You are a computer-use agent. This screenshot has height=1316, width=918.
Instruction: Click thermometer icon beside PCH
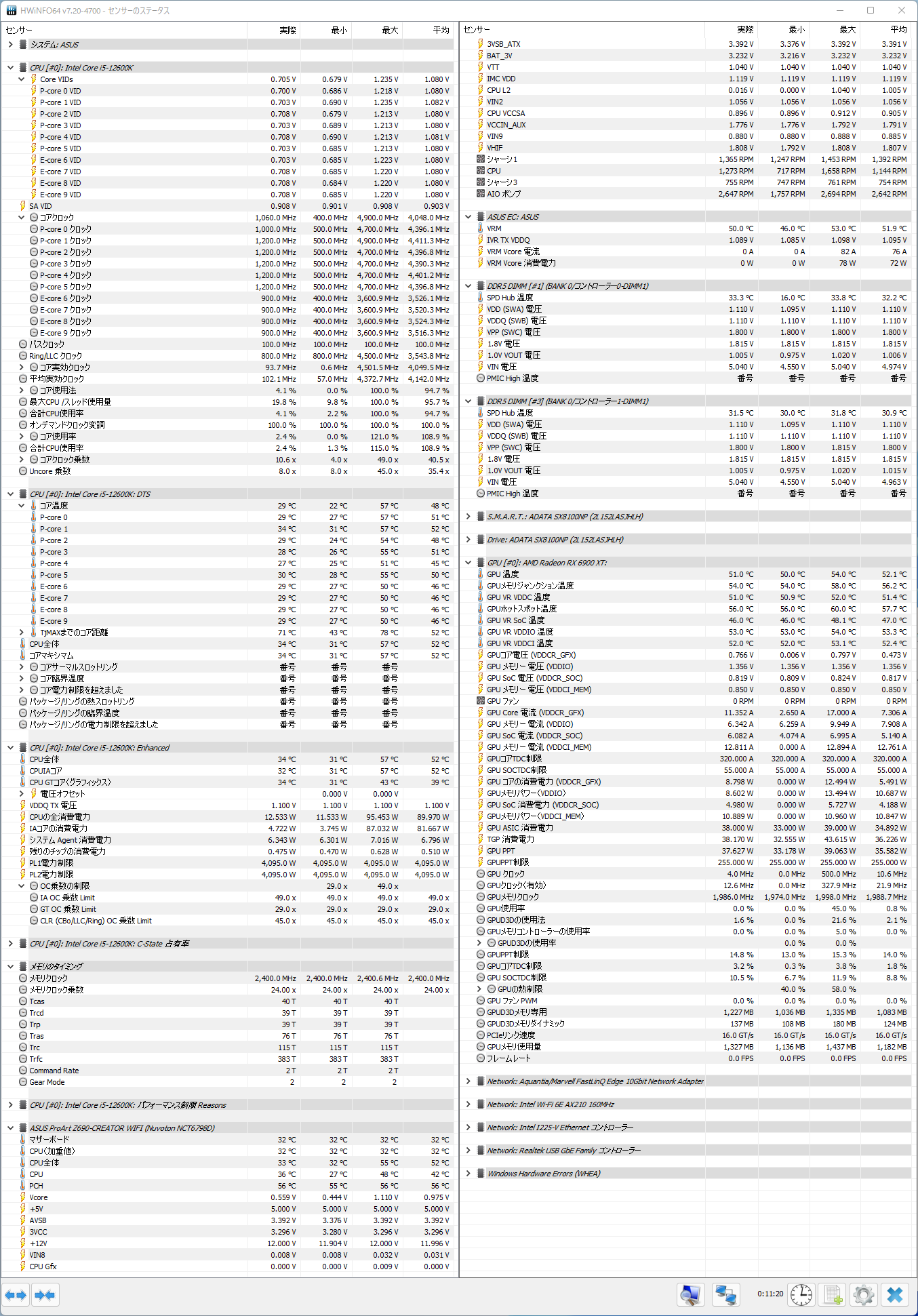pyautogui.click(x=22, y=1186)
